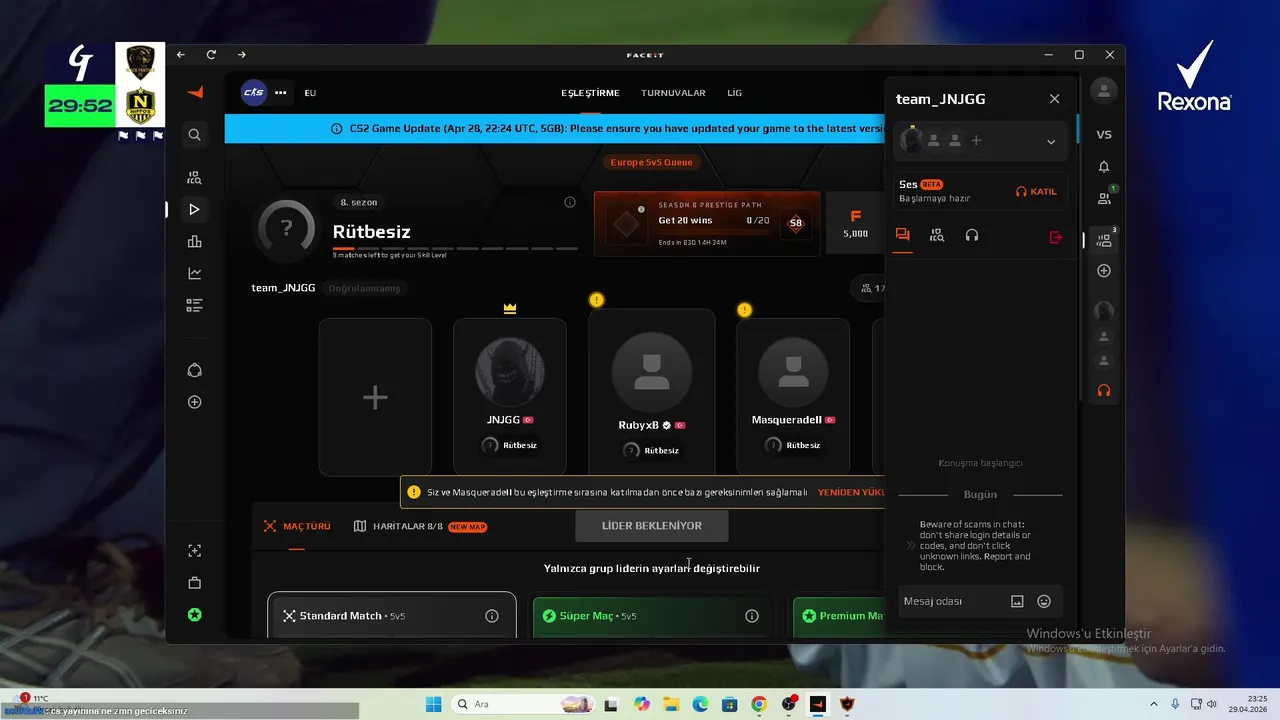Click the red leave party icon
1280x720 pixels.
(1055, 237)
